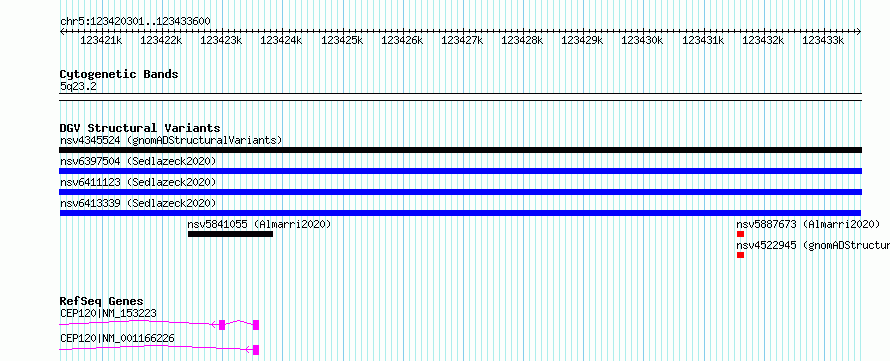Click ruler tick label 123429k
This screenshot has height=361, width=890.
(582, 40)
